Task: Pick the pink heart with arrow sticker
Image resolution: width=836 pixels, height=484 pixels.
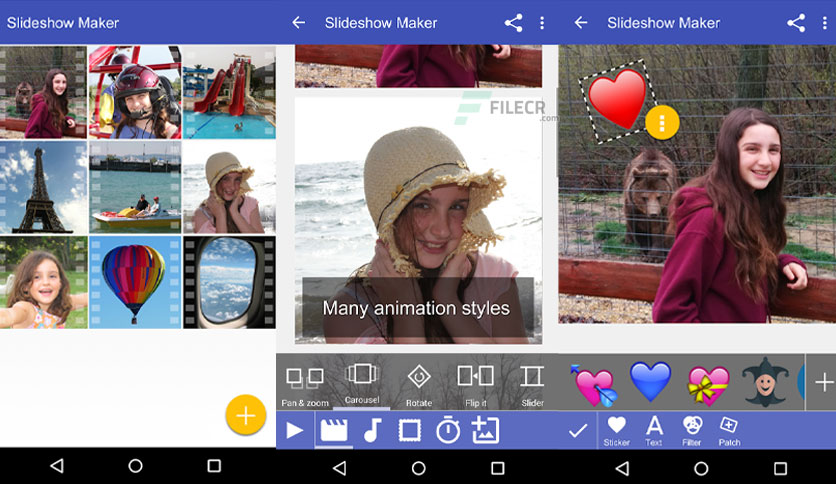Action: click(x=593, y=385)
